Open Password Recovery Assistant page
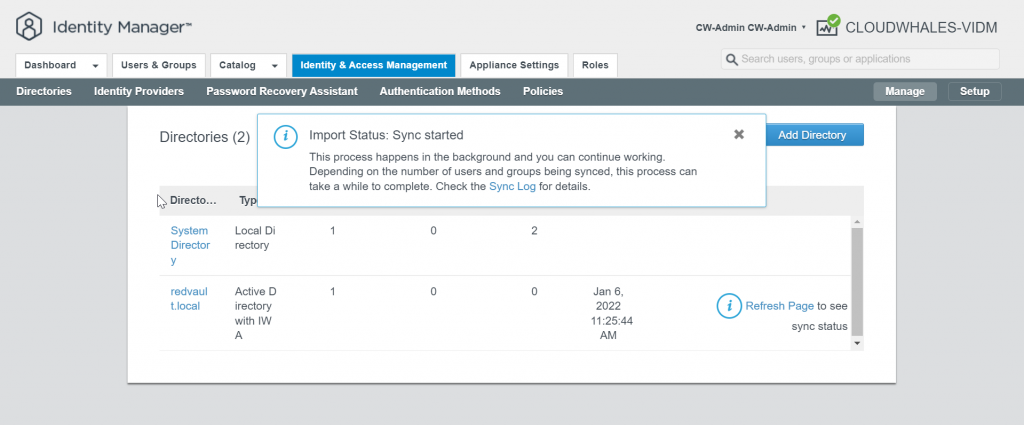Image resolution: width=1024 pixels, height=425 pixels. click(x=281, y=91)
